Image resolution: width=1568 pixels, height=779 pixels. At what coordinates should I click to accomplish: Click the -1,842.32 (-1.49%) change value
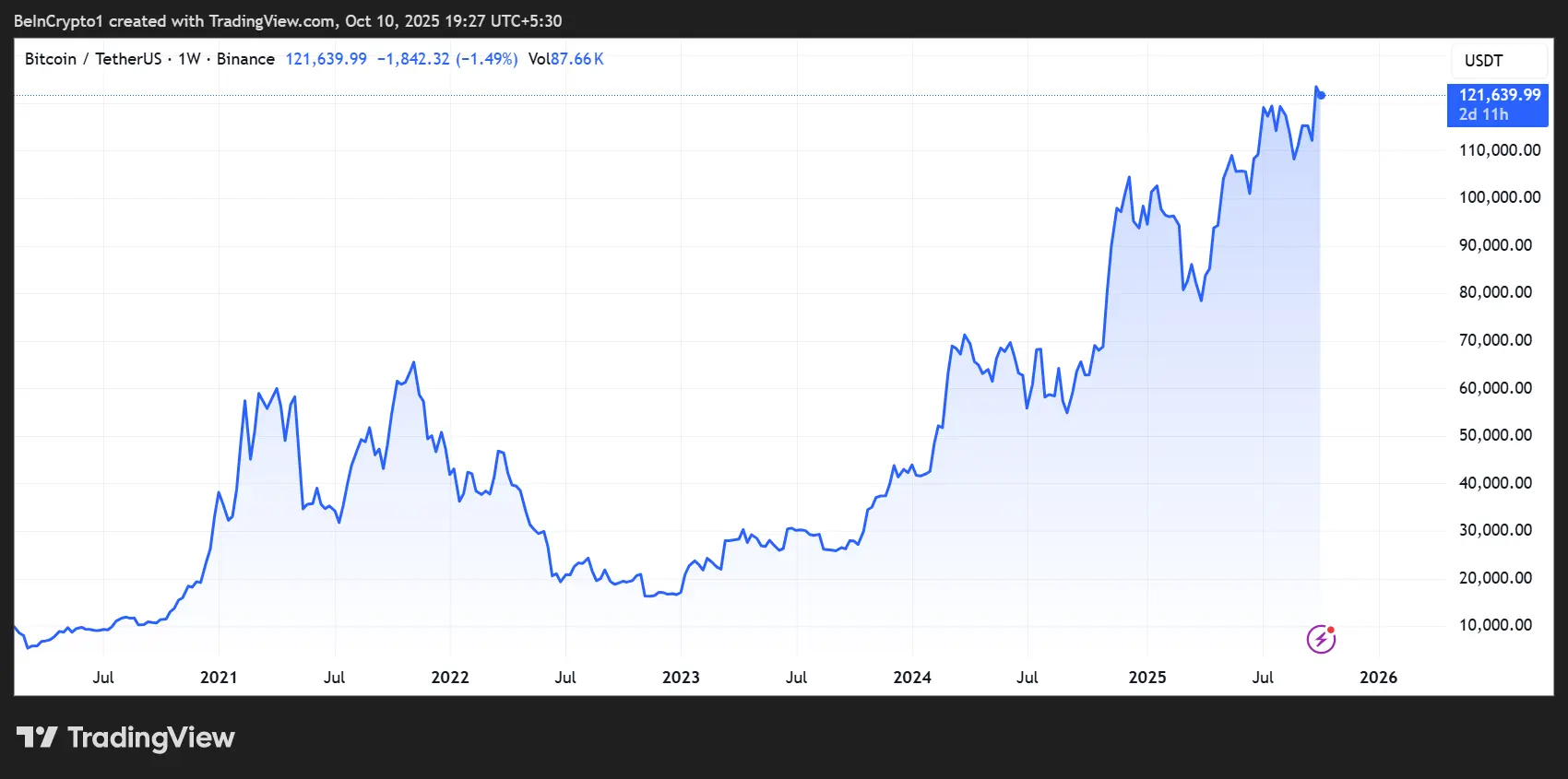[447, 59]
